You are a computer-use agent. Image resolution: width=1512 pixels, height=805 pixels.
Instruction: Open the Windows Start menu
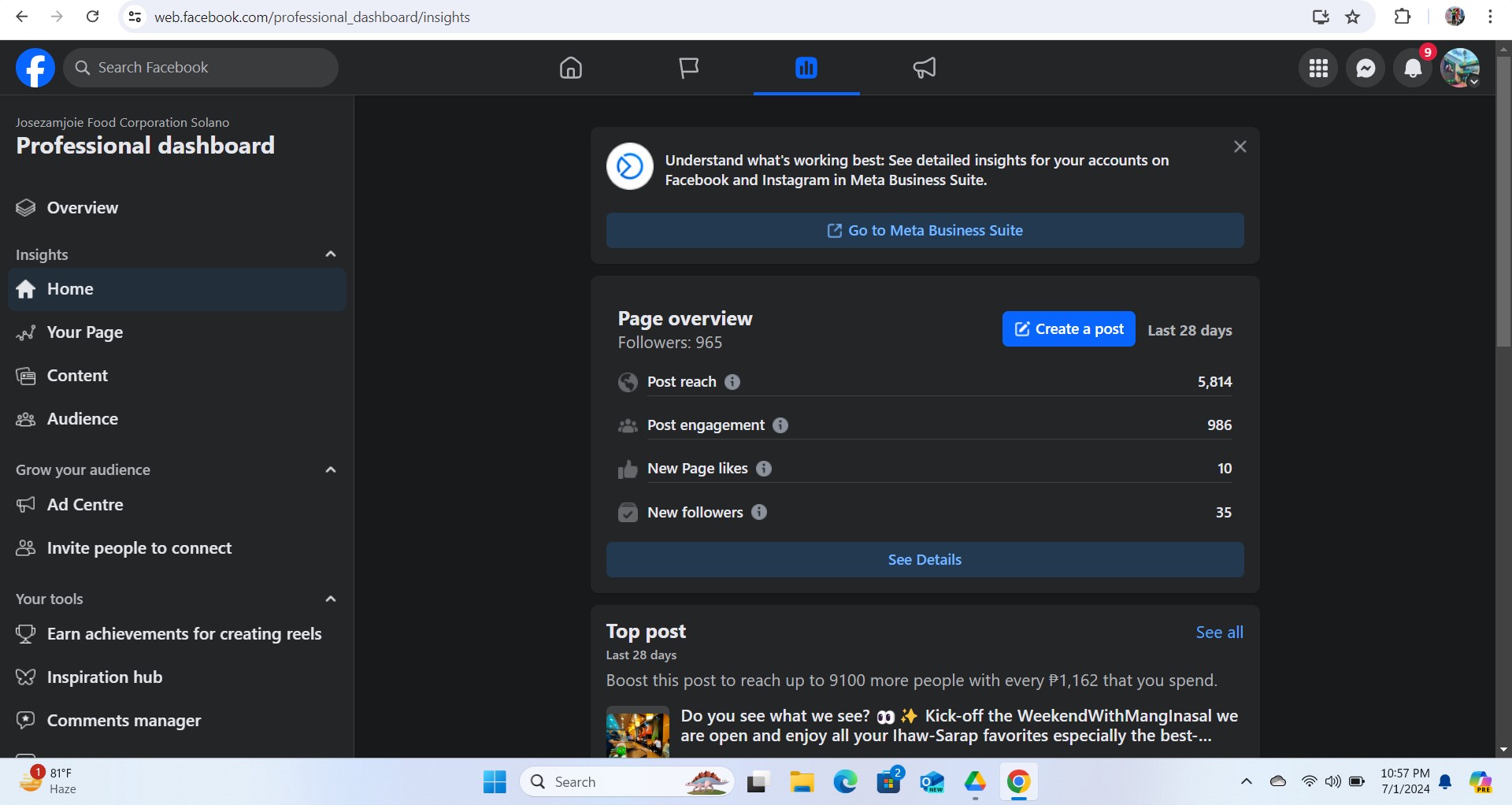[495, 782]
